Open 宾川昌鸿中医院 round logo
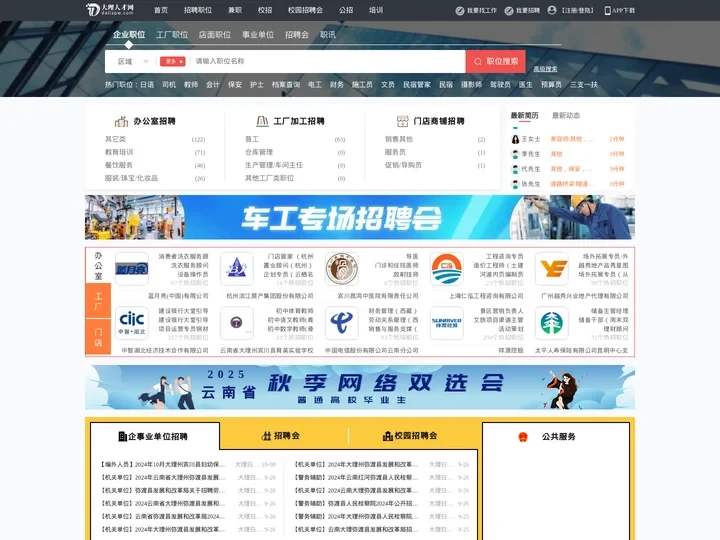The height and width of the screenshot is (540, 720). point(342,269)
